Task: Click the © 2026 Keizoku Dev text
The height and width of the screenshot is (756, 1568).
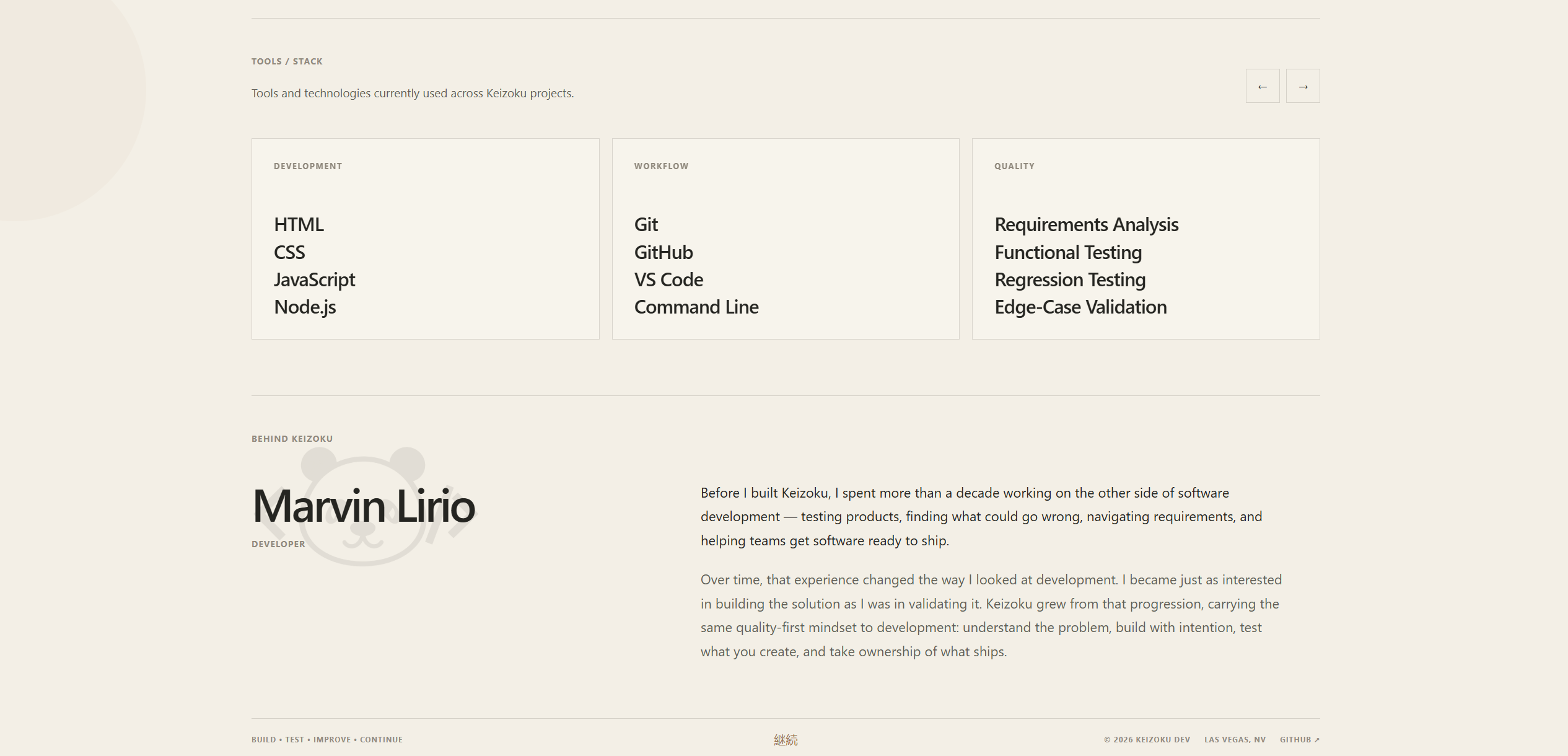Action: (1147, 740)
